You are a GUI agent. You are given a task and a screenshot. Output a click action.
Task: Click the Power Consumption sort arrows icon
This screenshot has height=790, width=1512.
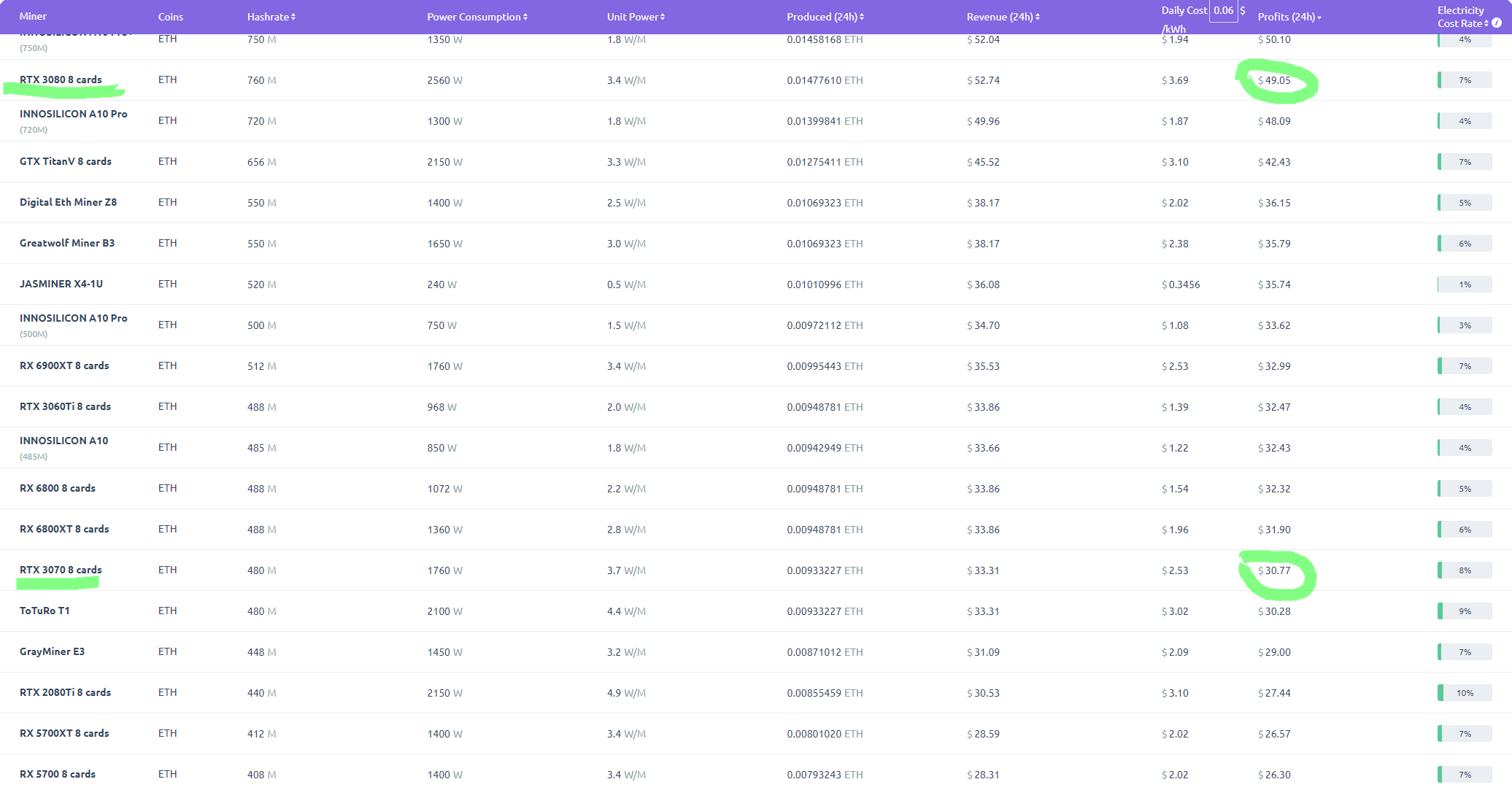point(525,17)
